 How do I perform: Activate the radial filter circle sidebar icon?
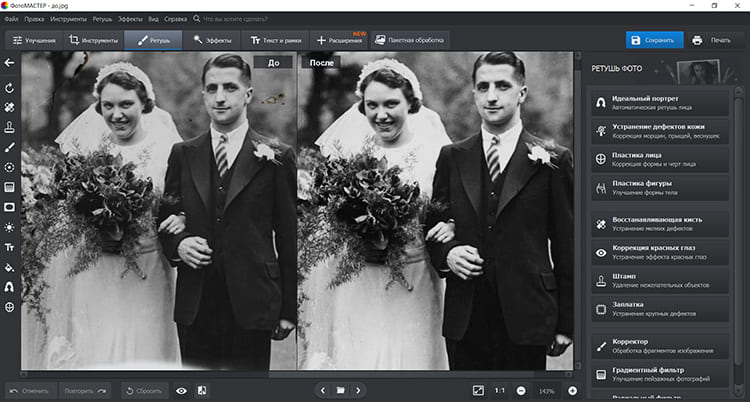(9, 167)
